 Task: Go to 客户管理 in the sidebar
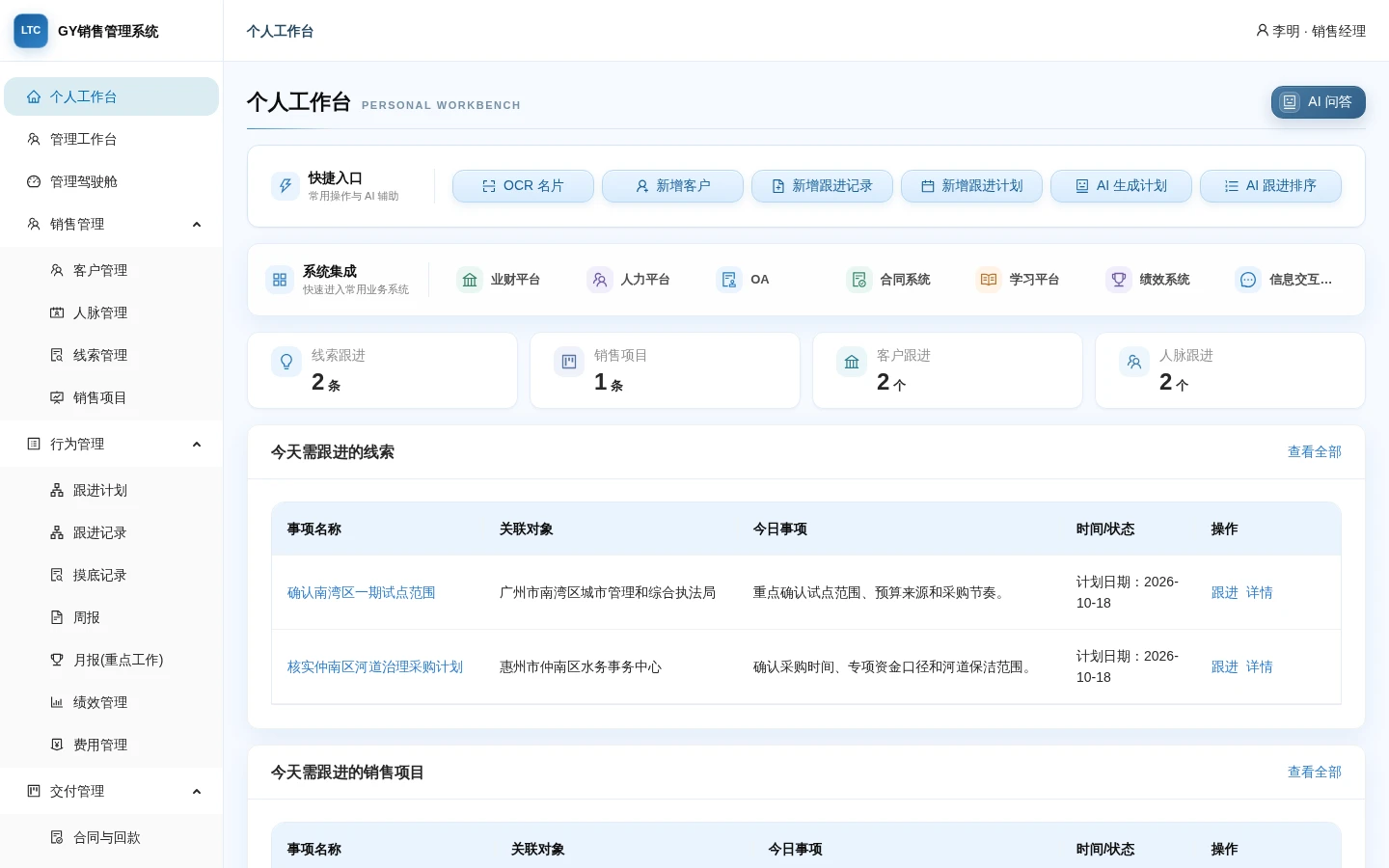click(x=112, y=270)
